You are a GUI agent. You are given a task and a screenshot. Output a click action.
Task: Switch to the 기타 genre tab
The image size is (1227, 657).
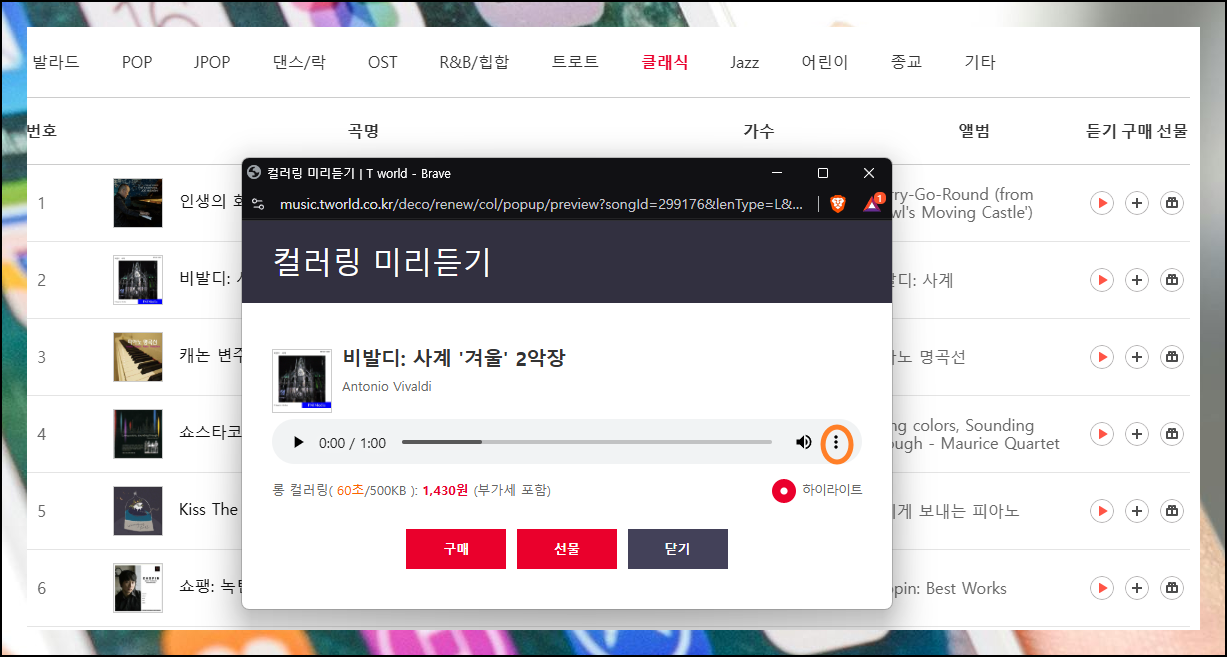[980, 62]
